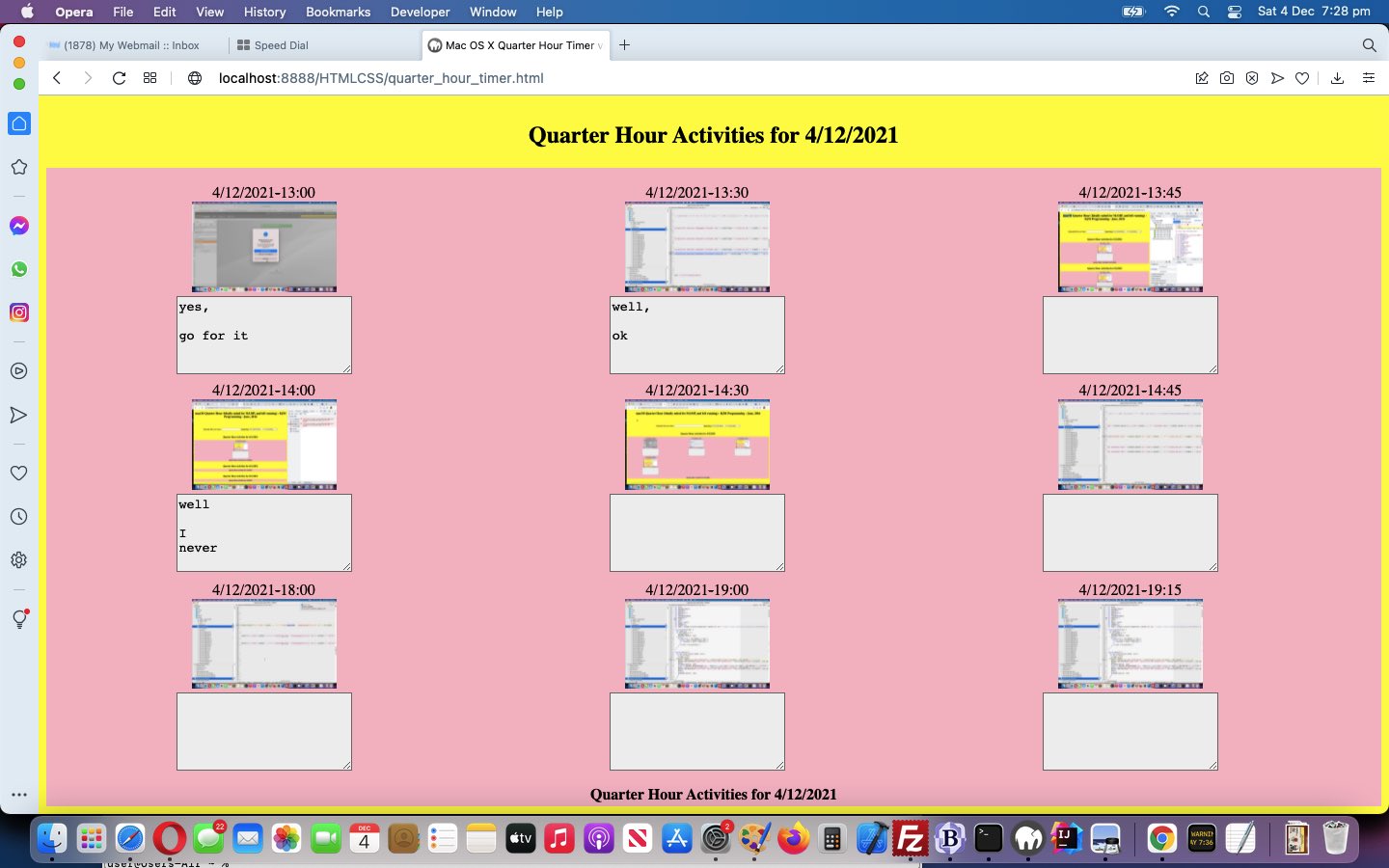This screenshot has height=868, width=1389.
Task: Open macOS Control Center toggle icon
Action: (x=1235, y=12)
